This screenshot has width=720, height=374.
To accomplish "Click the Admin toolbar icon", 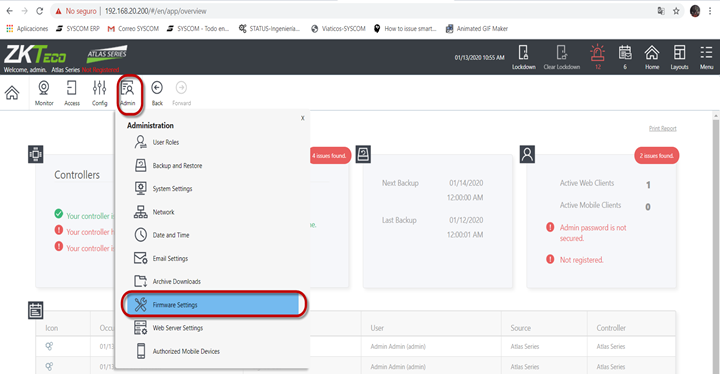I will pos(128,87).
